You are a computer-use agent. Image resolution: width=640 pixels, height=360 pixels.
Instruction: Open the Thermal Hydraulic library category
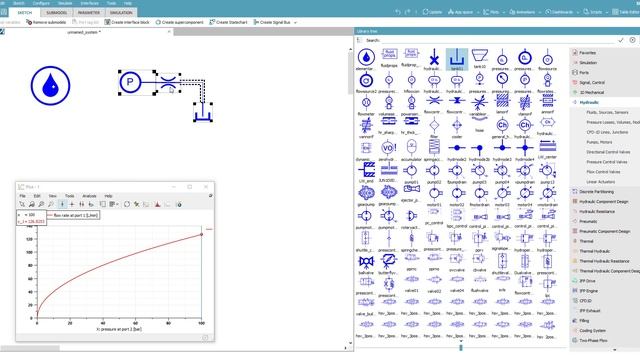pos(594,251)
